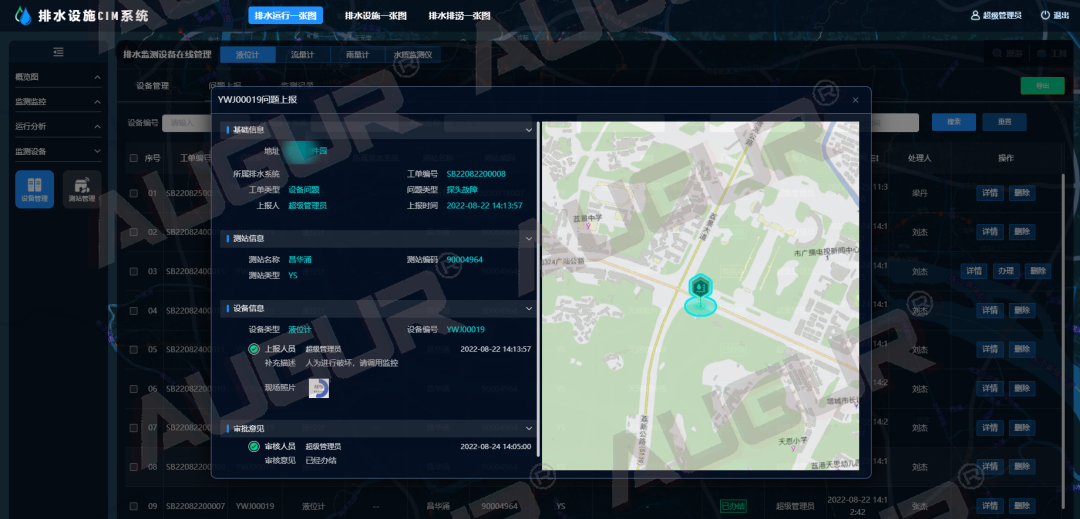Close the YWJ00019问题上报 dialog
Screen dimensions: 1080x519
coord(855,100)
